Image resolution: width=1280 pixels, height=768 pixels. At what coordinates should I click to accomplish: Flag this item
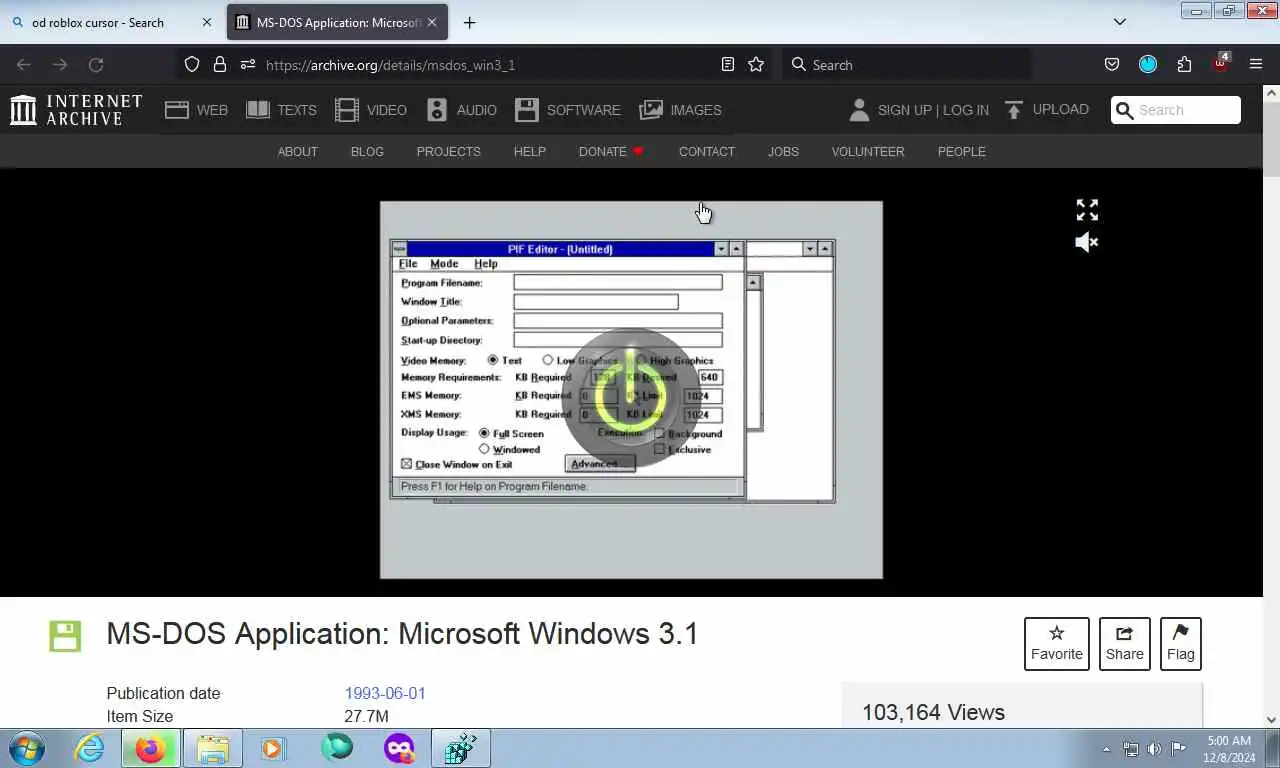pyautogui.click(x=1180, y=644)
